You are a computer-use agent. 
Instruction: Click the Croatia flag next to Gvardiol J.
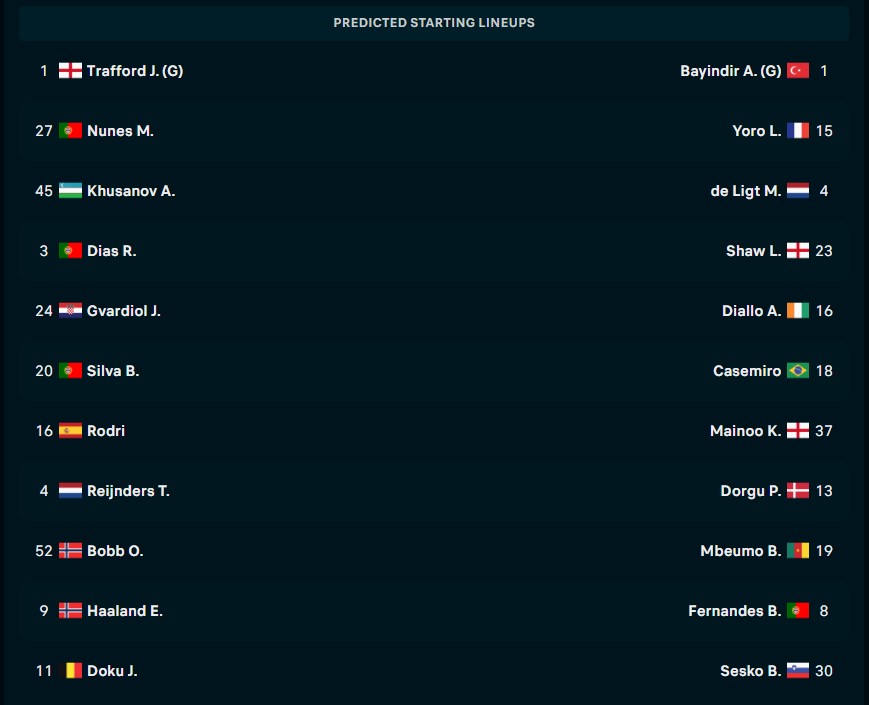pos(70,311)
